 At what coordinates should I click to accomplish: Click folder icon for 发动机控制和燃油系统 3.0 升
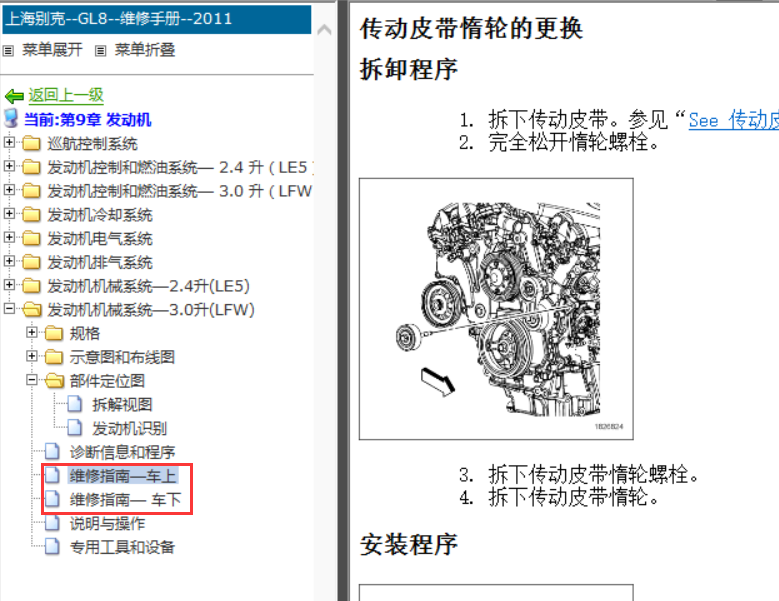(31, 191)
